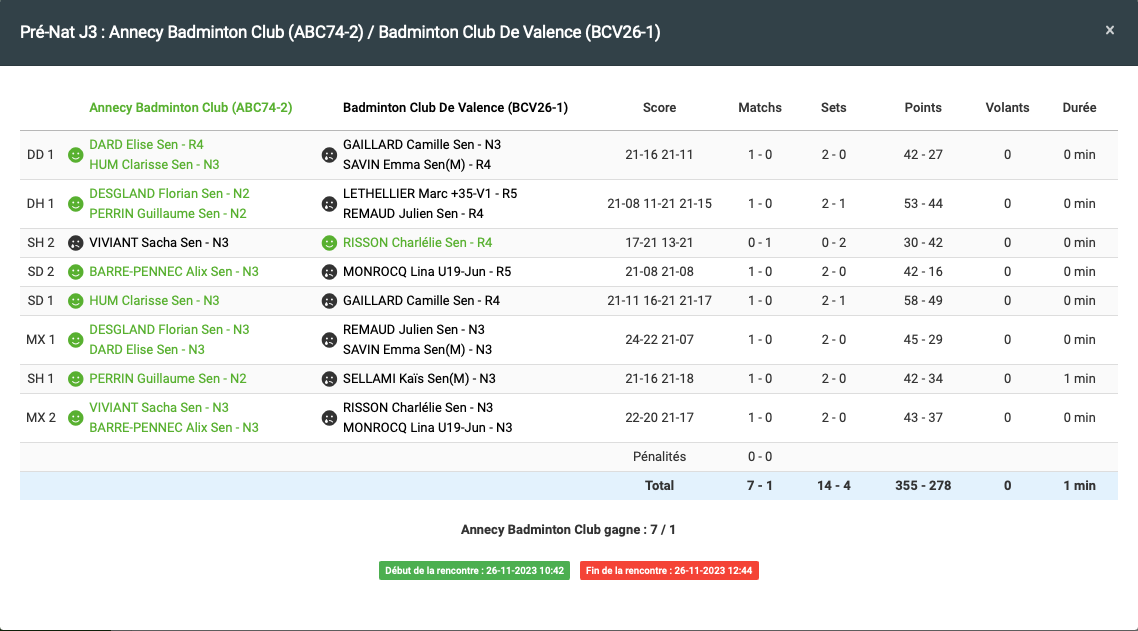
Task: Close the match details dialog
Action: (1109, 30)
